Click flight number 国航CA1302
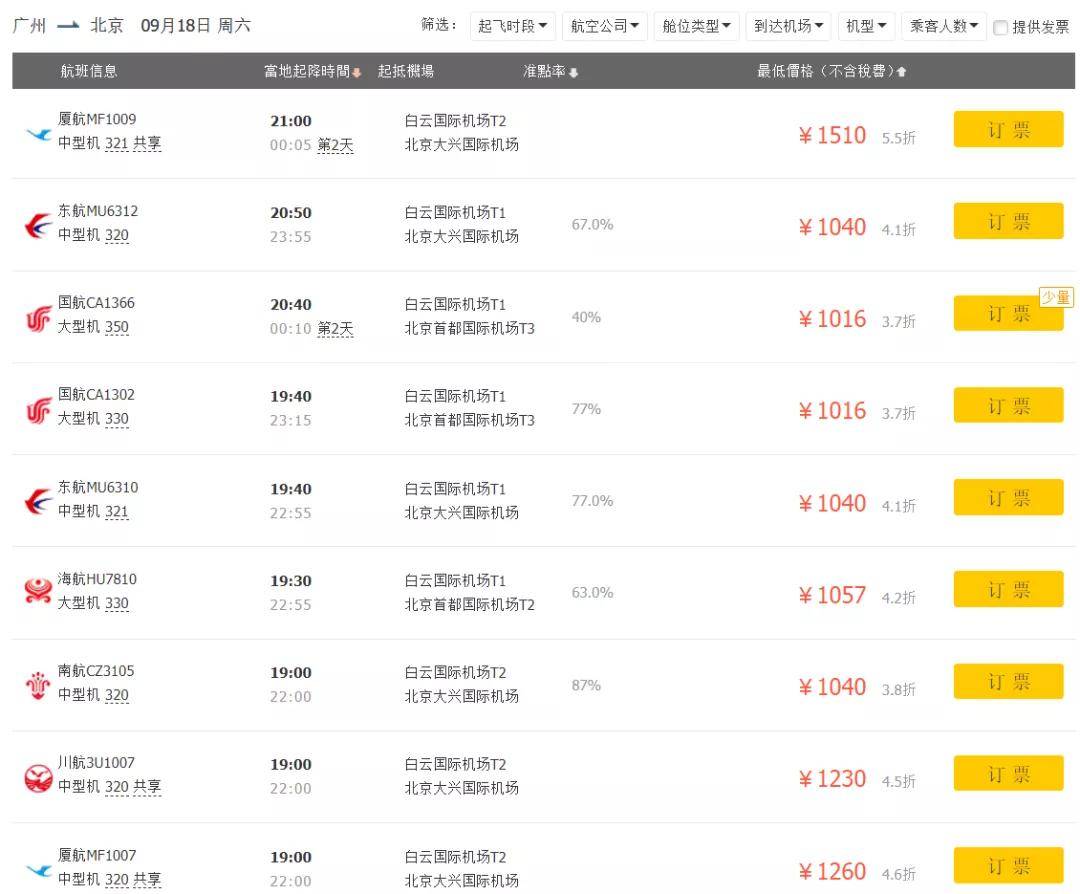The height and width of the screenshot is (894, 1080). click(96, 395)
